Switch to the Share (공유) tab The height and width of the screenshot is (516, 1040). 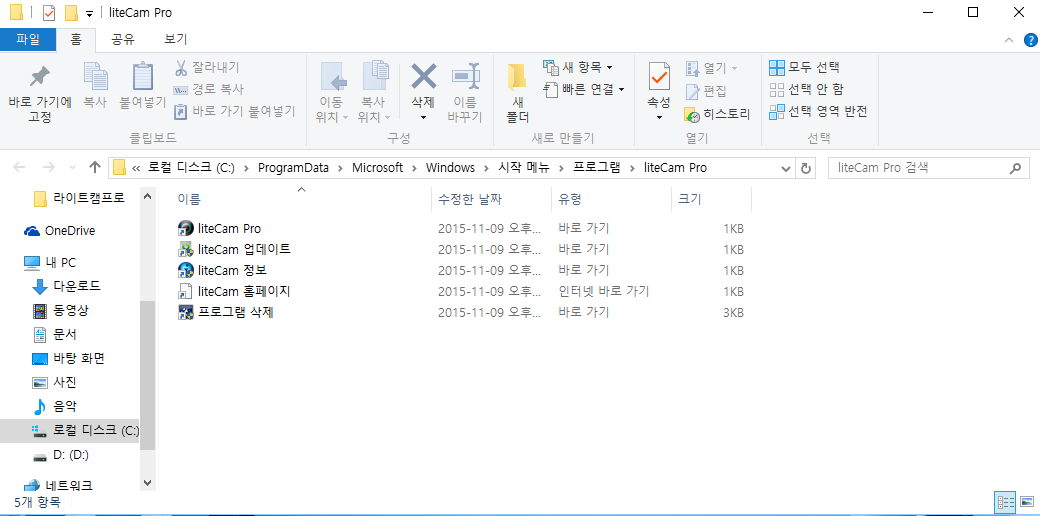point(123,39)
